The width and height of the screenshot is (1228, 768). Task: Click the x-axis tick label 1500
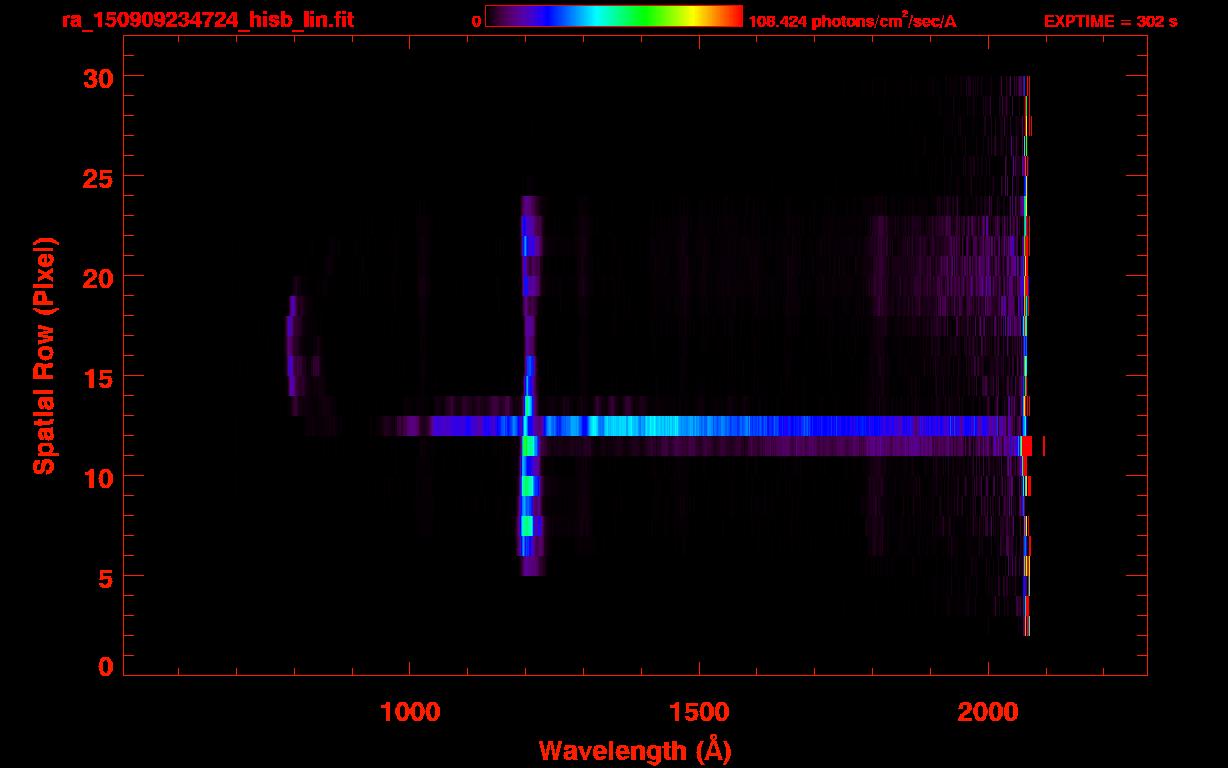click(699, 712)
